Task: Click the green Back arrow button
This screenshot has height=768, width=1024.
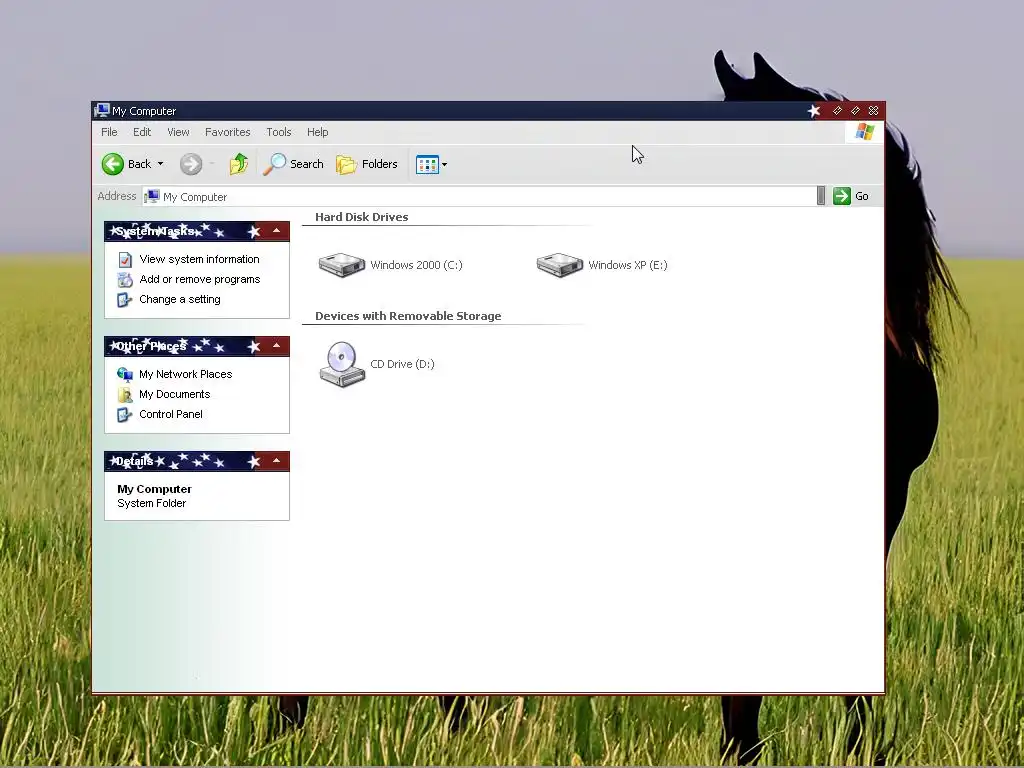Action: pyautogui.click(x=112, y=164)
